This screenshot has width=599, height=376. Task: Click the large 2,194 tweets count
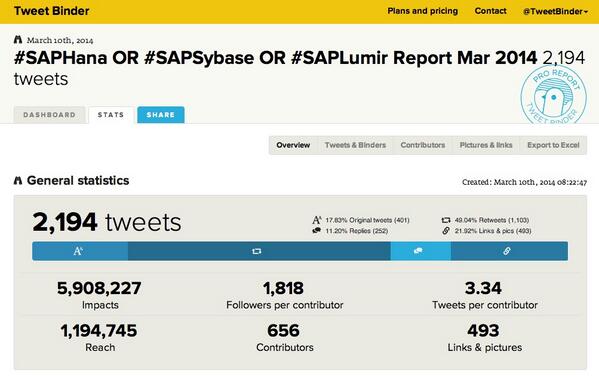pyautogui.click(x=107, y=222)
